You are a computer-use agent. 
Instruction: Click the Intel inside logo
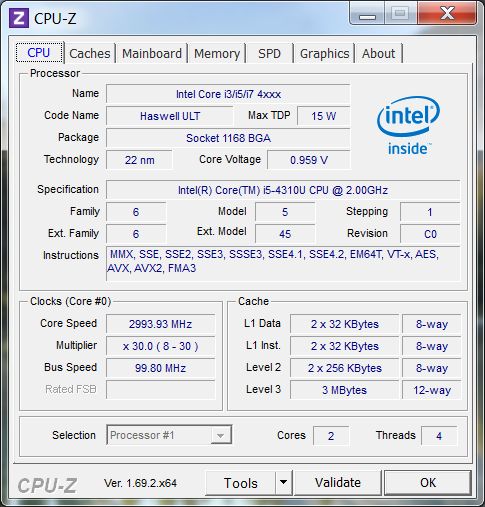coord(408,126)
